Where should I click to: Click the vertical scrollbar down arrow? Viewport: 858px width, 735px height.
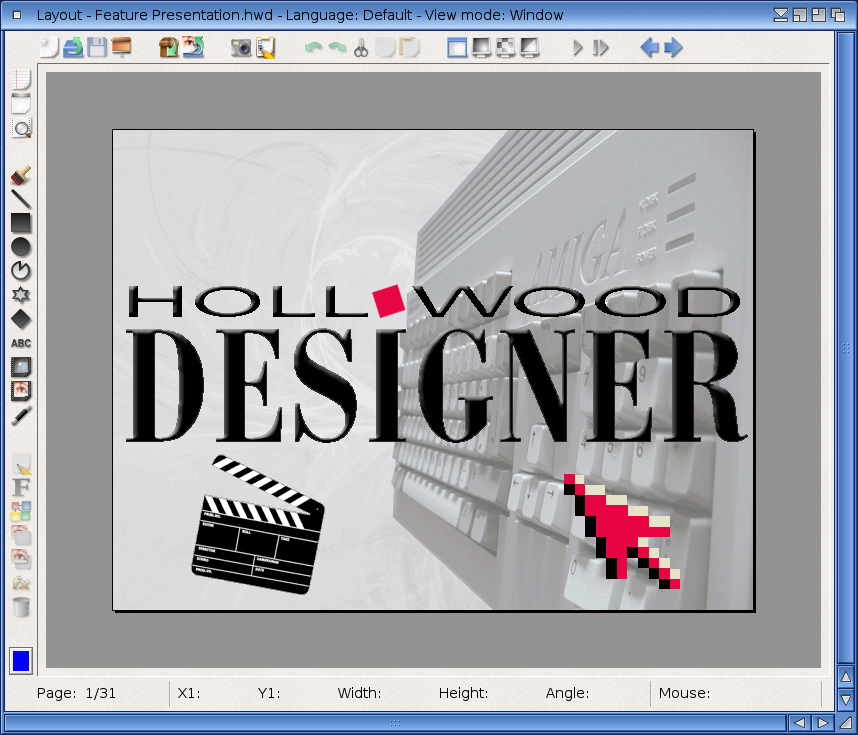click(846, 700)
